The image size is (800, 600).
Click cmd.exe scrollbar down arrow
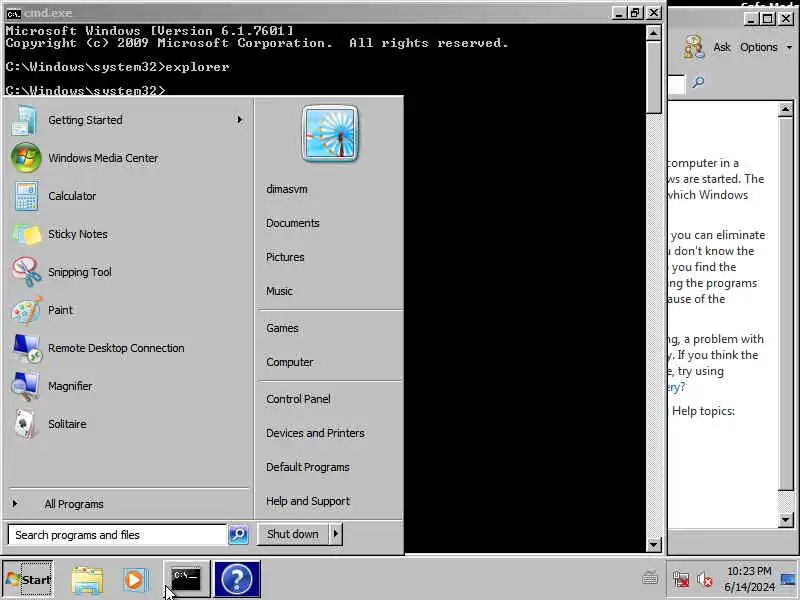(x=653, y=544)
